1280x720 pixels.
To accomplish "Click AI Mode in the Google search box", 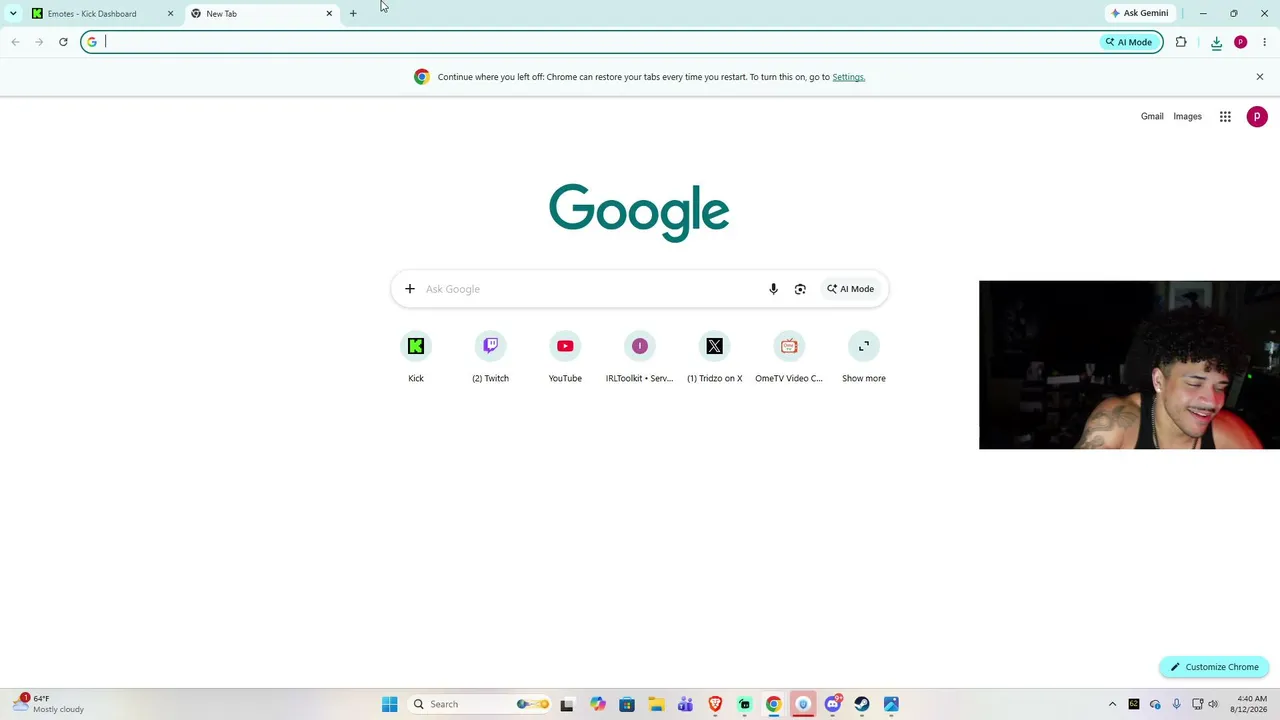I will click(850, 289).
